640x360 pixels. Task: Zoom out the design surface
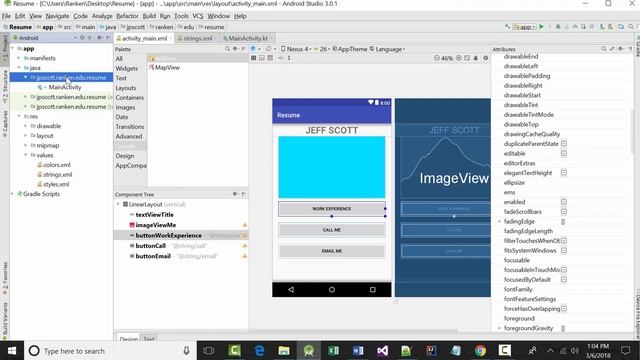[437, 58]
